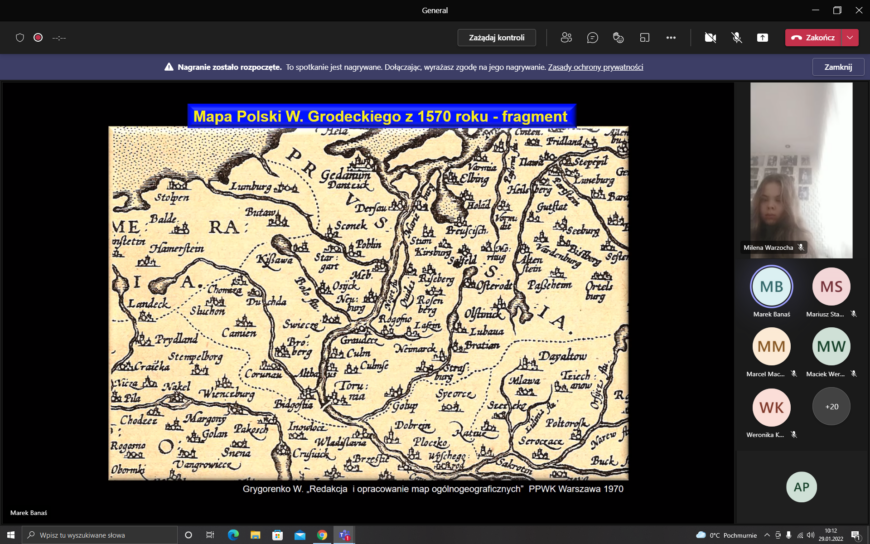Image resolution: width=870 pixels, height=544 pixels.
Task: Click the Zakończ leave button
Action: 813,38
